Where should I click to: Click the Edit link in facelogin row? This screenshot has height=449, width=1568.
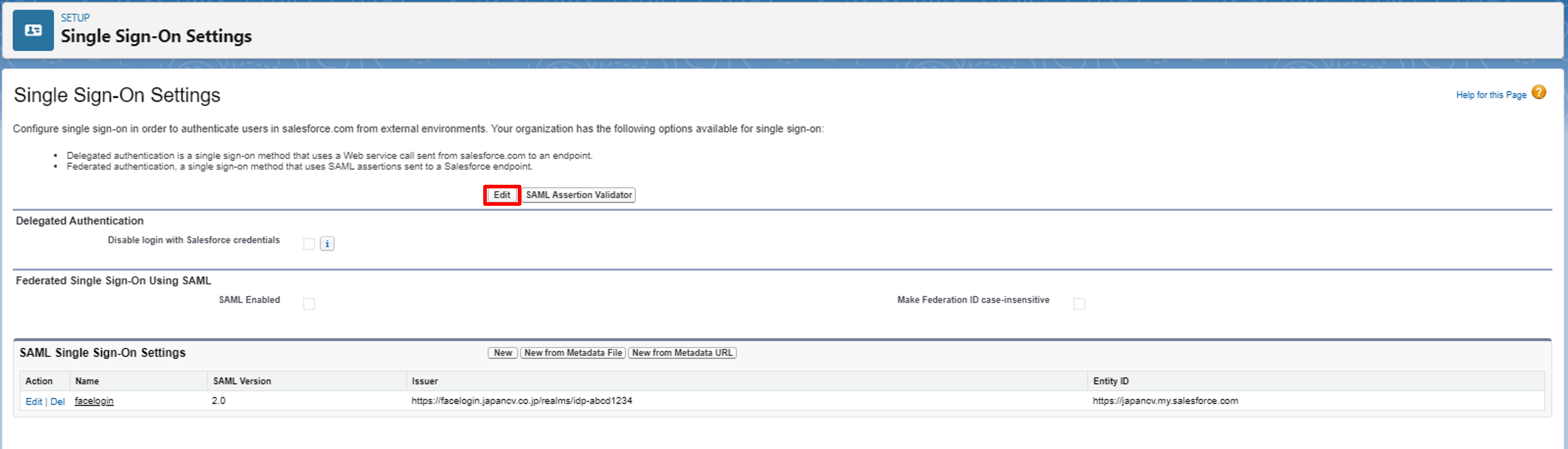coord(33,402)
